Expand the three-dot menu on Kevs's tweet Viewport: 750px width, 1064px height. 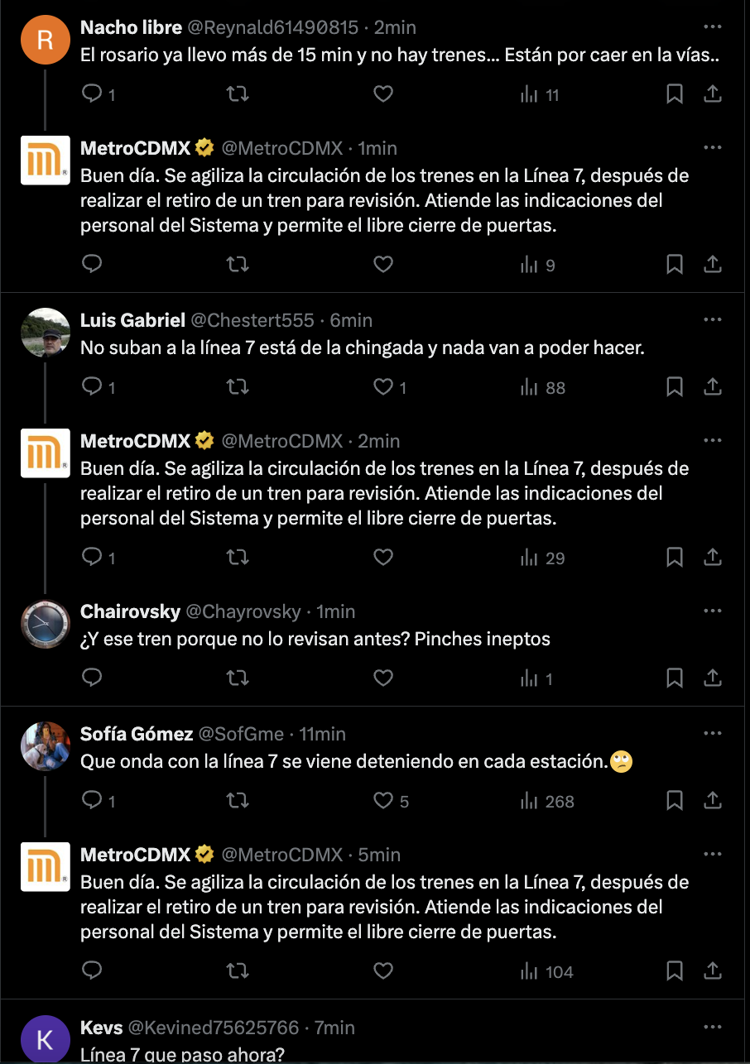(x=713, y=1027)
